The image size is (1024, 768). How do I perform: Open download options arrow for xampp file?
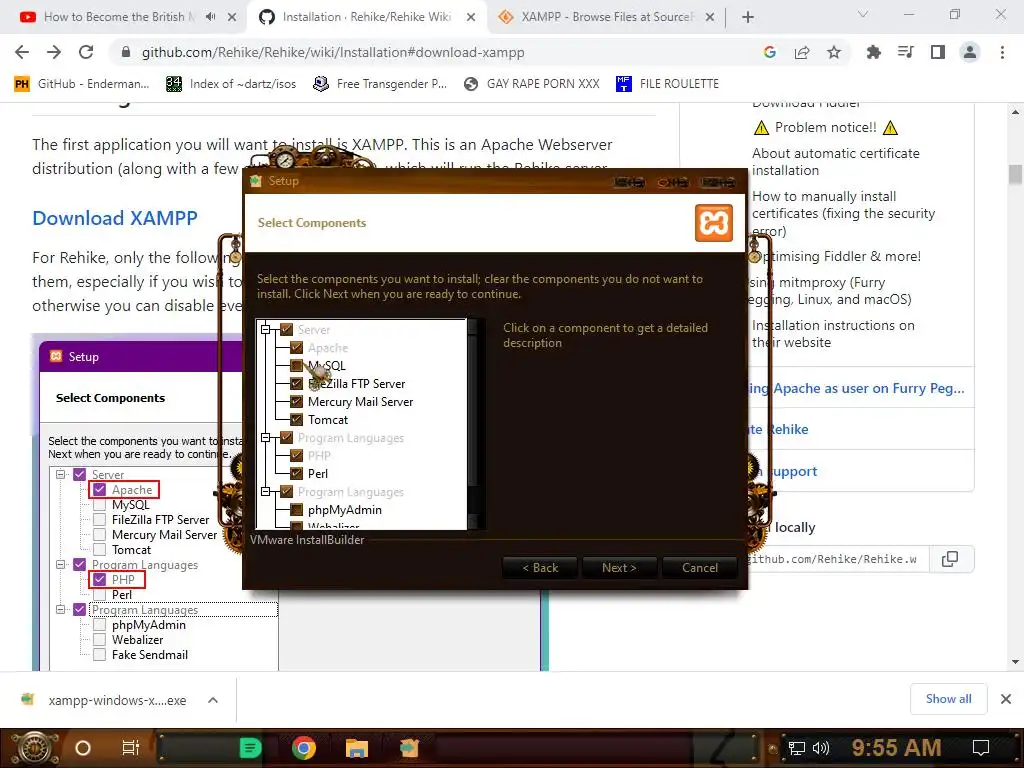[x=213, y=700]
